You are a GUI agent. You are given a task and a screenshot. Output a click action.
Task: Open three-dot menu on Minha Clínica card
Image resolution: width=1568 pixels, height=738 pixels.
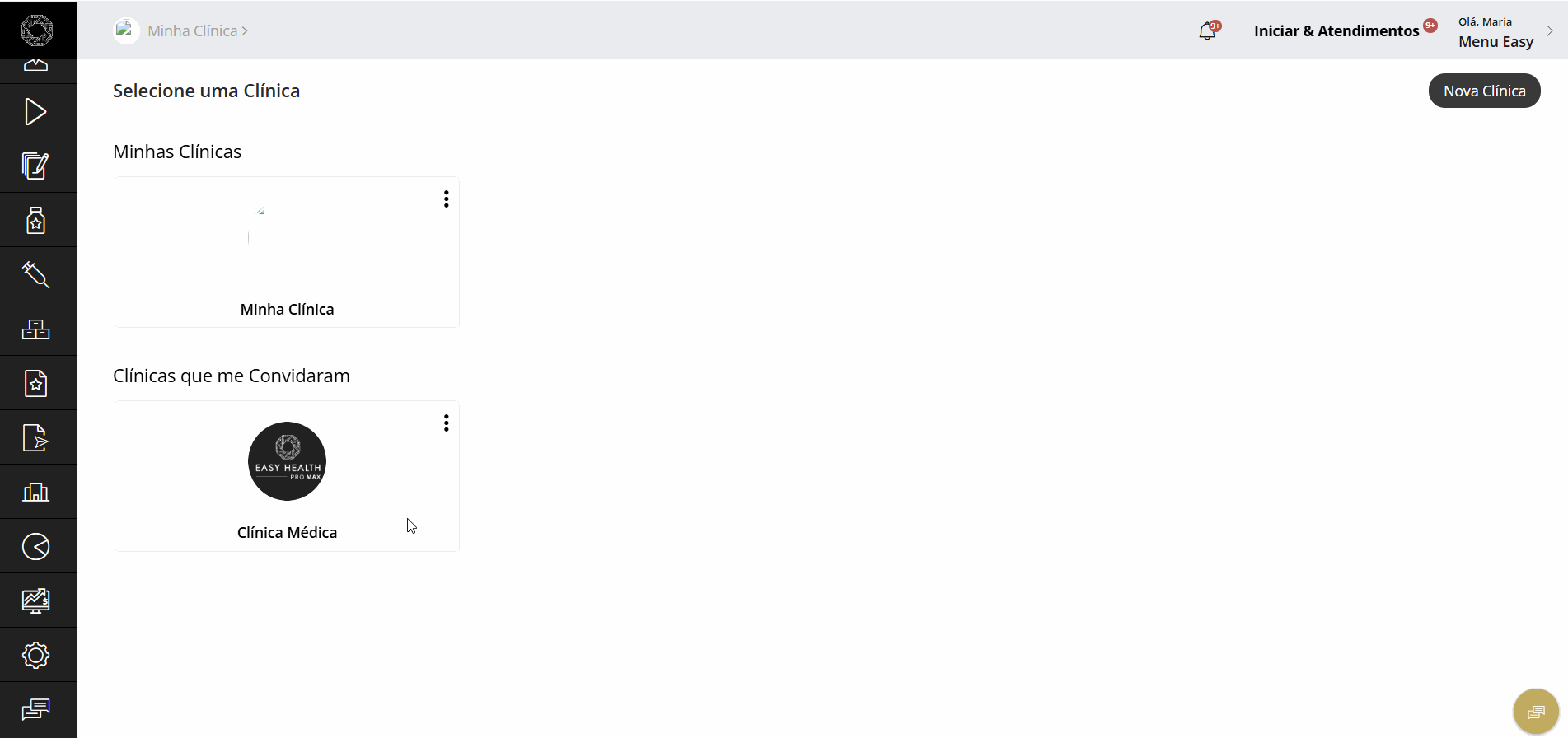pos(446,199)
